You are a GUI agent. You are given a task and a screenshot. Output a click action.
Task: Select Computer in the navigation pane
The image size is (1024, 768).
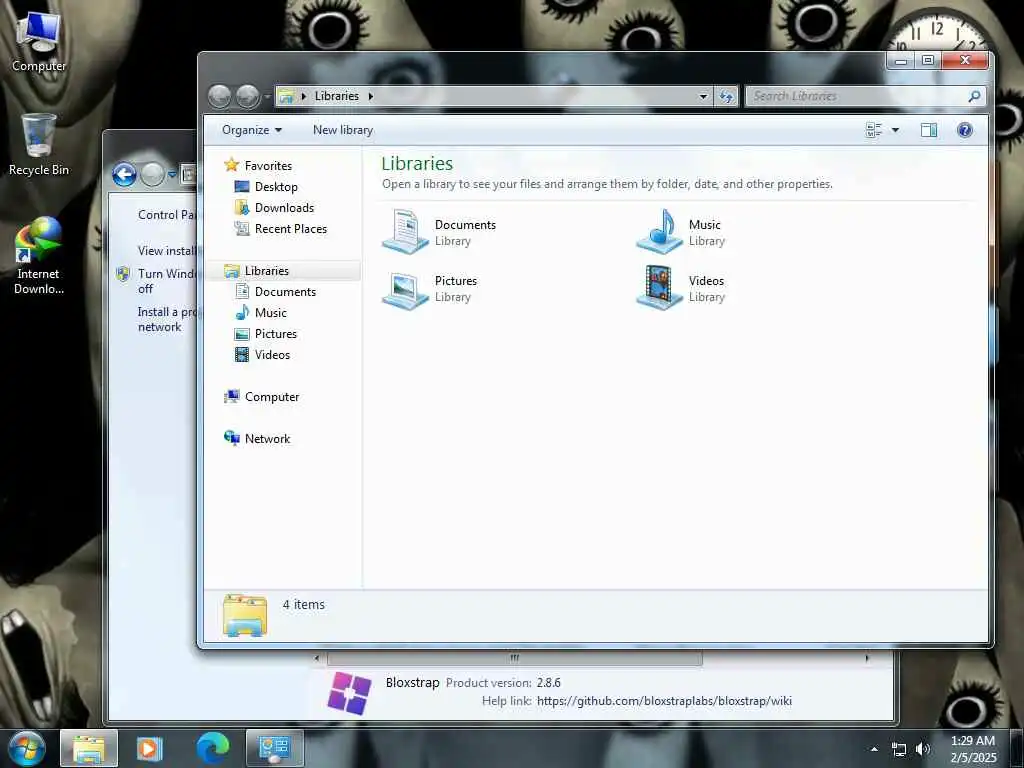[x=272, y=397]
